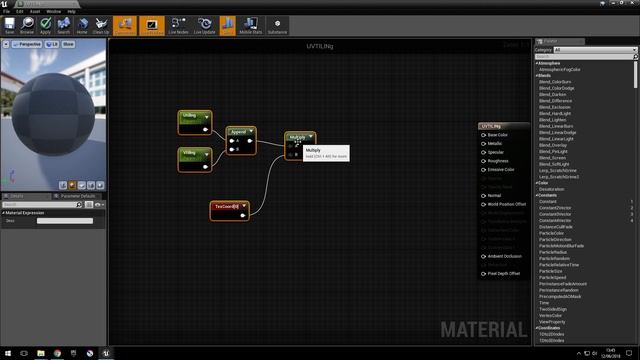Viewport: 640px width, 360px height.
Task: Click the Append node B input pin
Action: click(232, 149)
